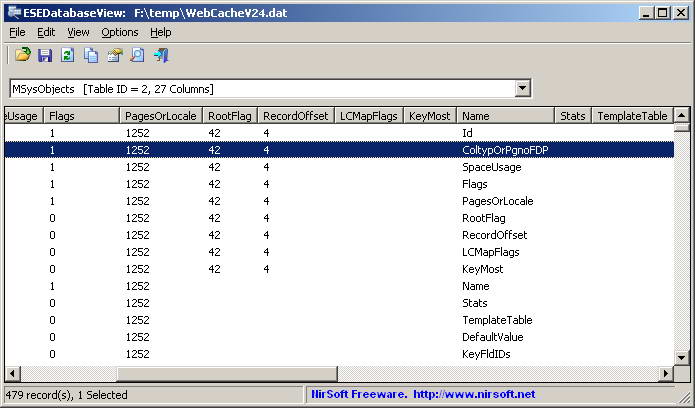This screenshot has width=695, height=408.
Task: Sort by RootFlag column header
Action: tap(230, 116)
